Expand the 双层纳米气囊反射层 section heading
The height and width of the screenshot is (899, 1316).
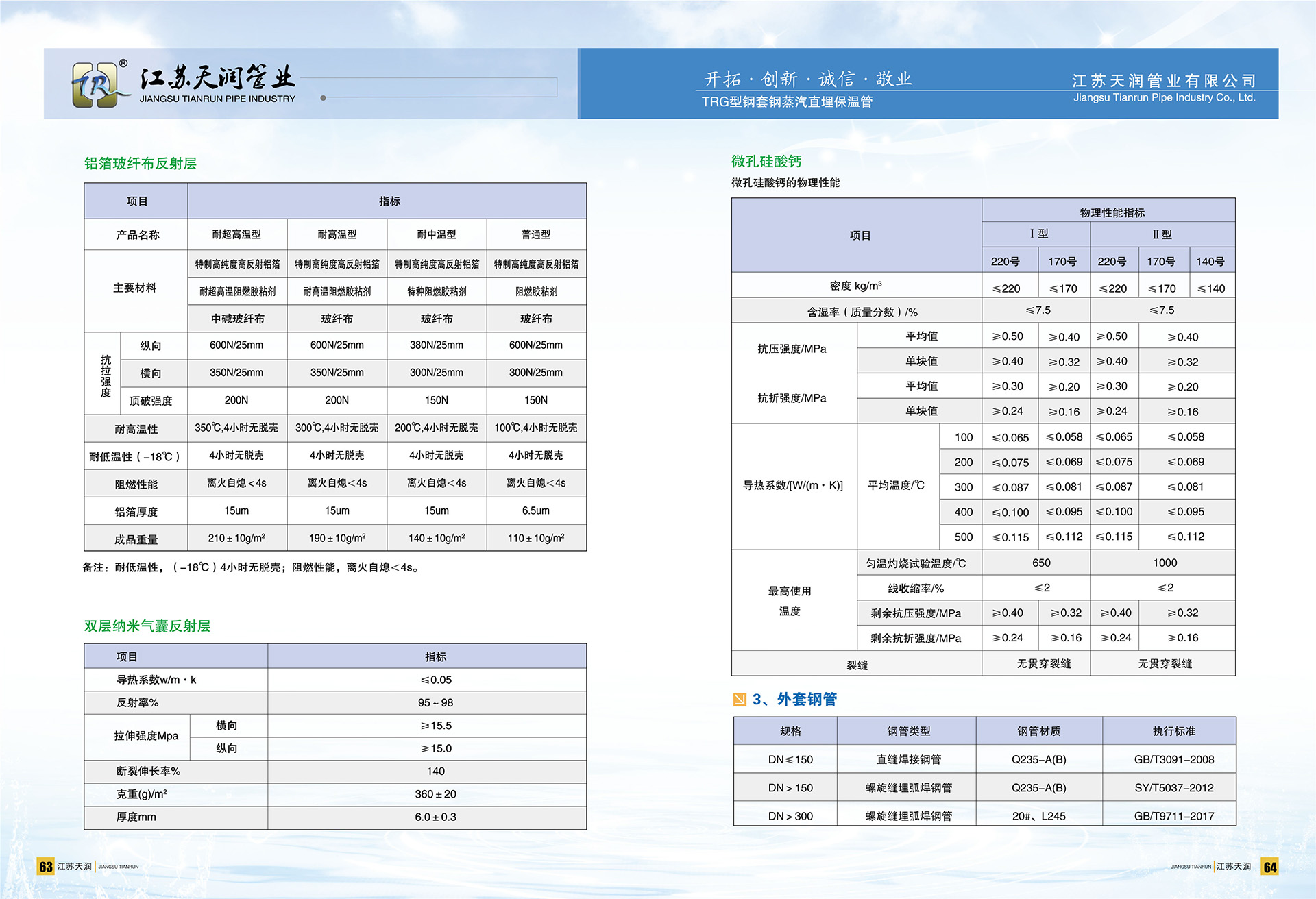tap(147, 626)
